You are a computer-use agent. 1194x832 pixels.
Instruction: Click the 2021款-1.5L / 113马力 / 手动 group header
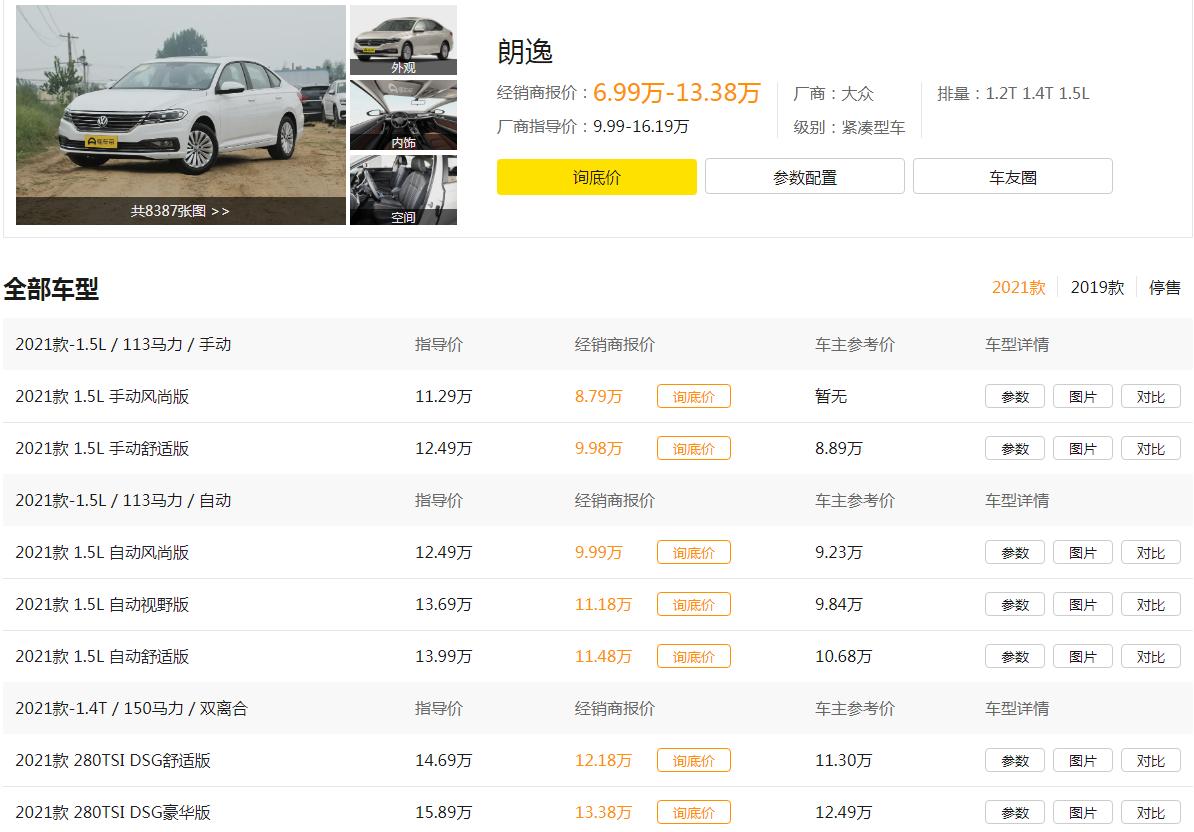coord(123,345)
